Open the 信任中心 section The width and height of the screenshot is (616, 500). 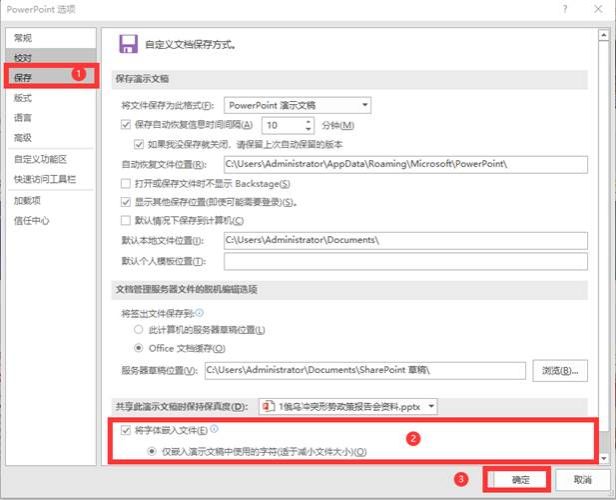tap(31, 221)
